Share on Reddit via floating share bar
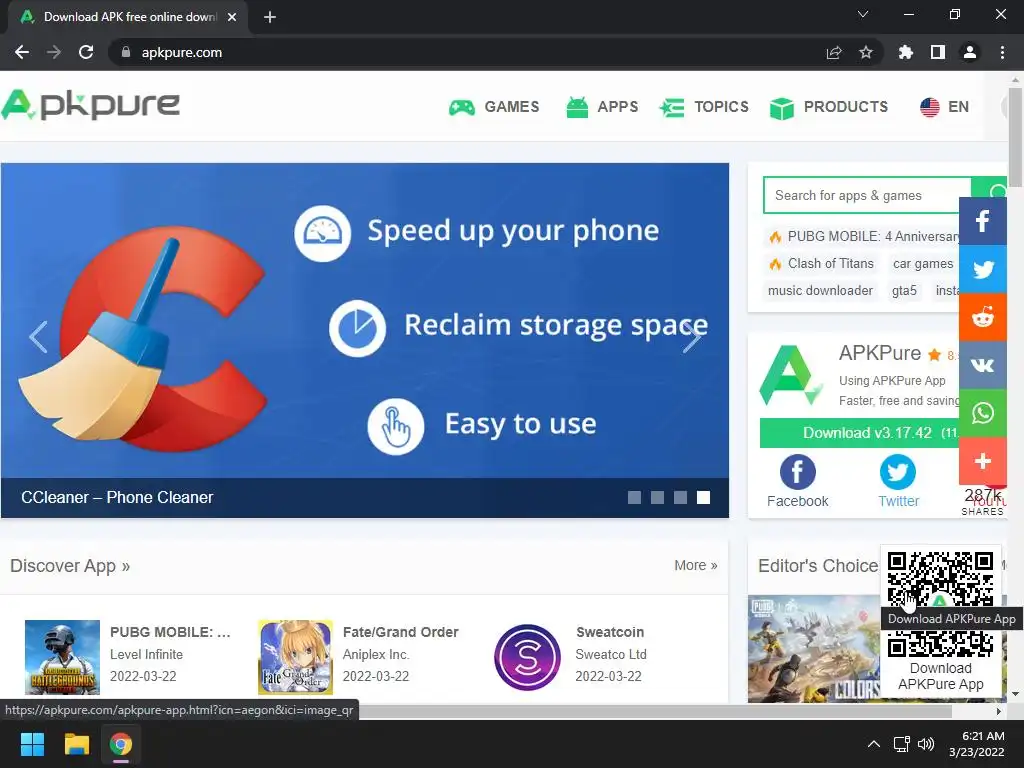This screenshot has height=768, width=1024. [983, 317]
